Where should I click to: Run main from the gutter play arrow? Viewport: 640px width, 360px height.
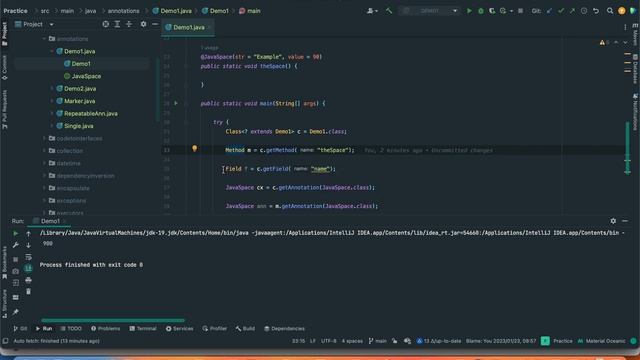[176, 103]
